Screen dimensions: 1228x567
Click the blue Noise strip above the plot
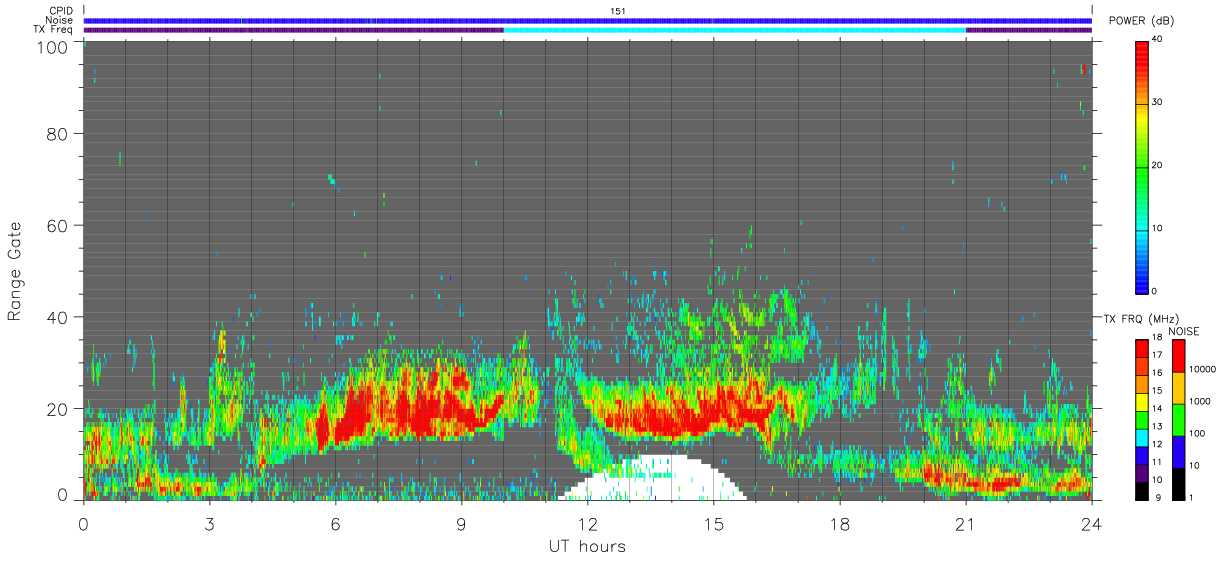point(587,20)
